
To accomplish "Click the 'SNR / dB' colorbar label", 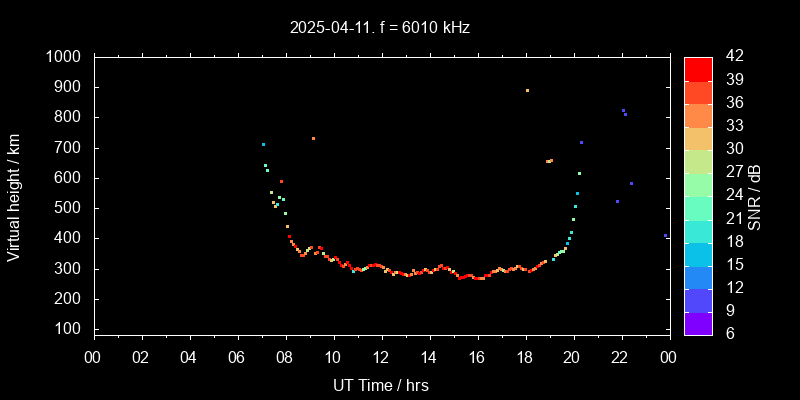I will pos(756,196).
